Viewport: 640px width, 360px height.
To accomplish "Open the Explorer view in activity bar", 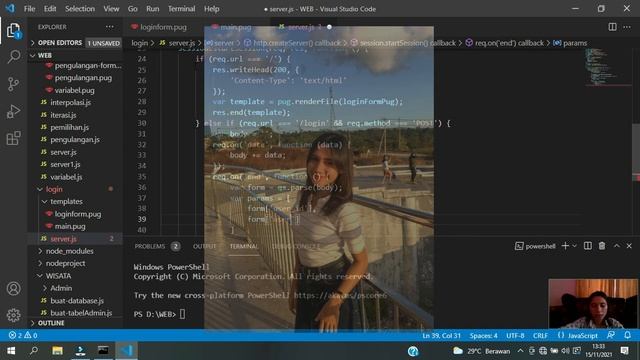I will coord(13,30).
